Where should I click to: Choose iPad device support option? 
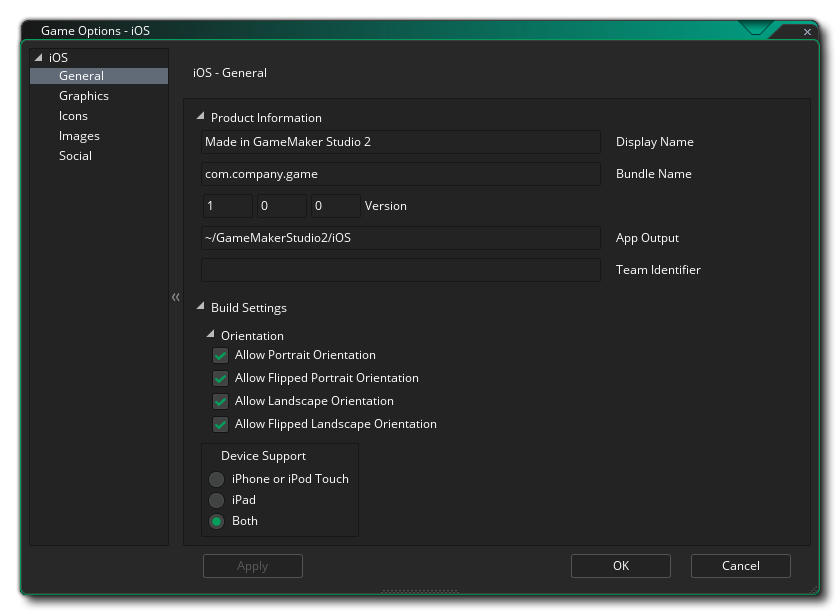point(216,500)
